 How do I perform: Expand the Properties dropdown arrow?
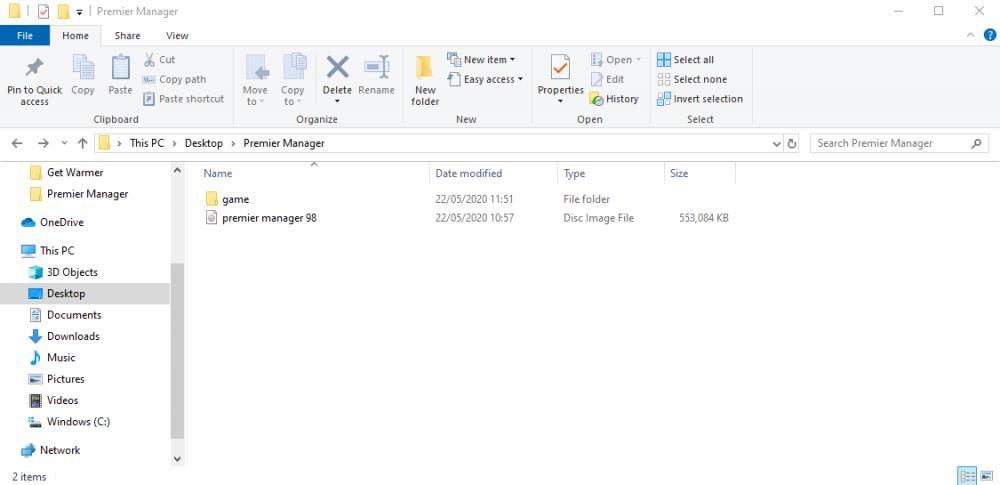click(561, 101)
